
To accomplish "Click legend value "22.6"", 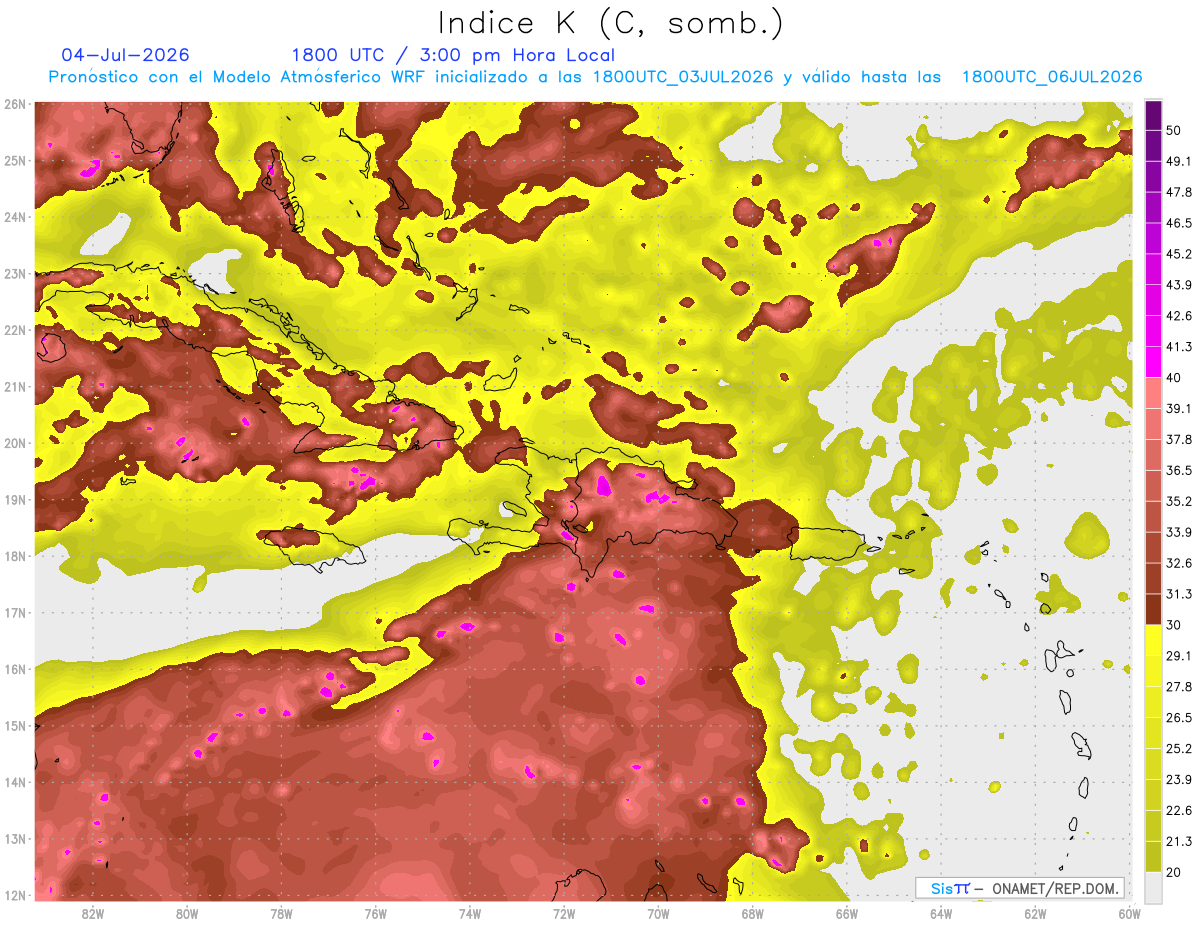I will point(1179,811).
